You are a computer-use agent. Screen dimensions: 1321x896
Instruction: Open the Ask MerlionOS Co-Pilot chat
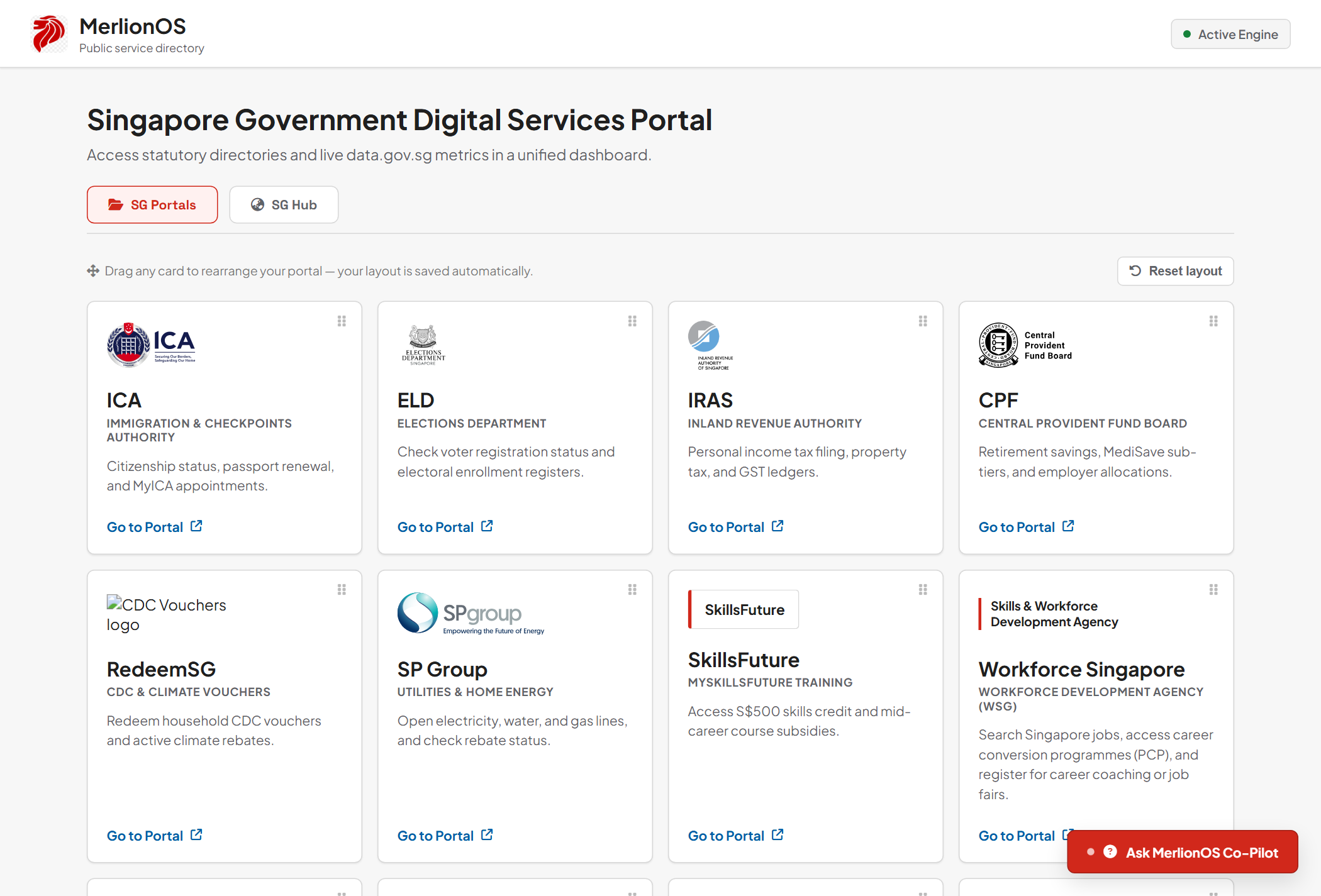tap(1183, 852)
